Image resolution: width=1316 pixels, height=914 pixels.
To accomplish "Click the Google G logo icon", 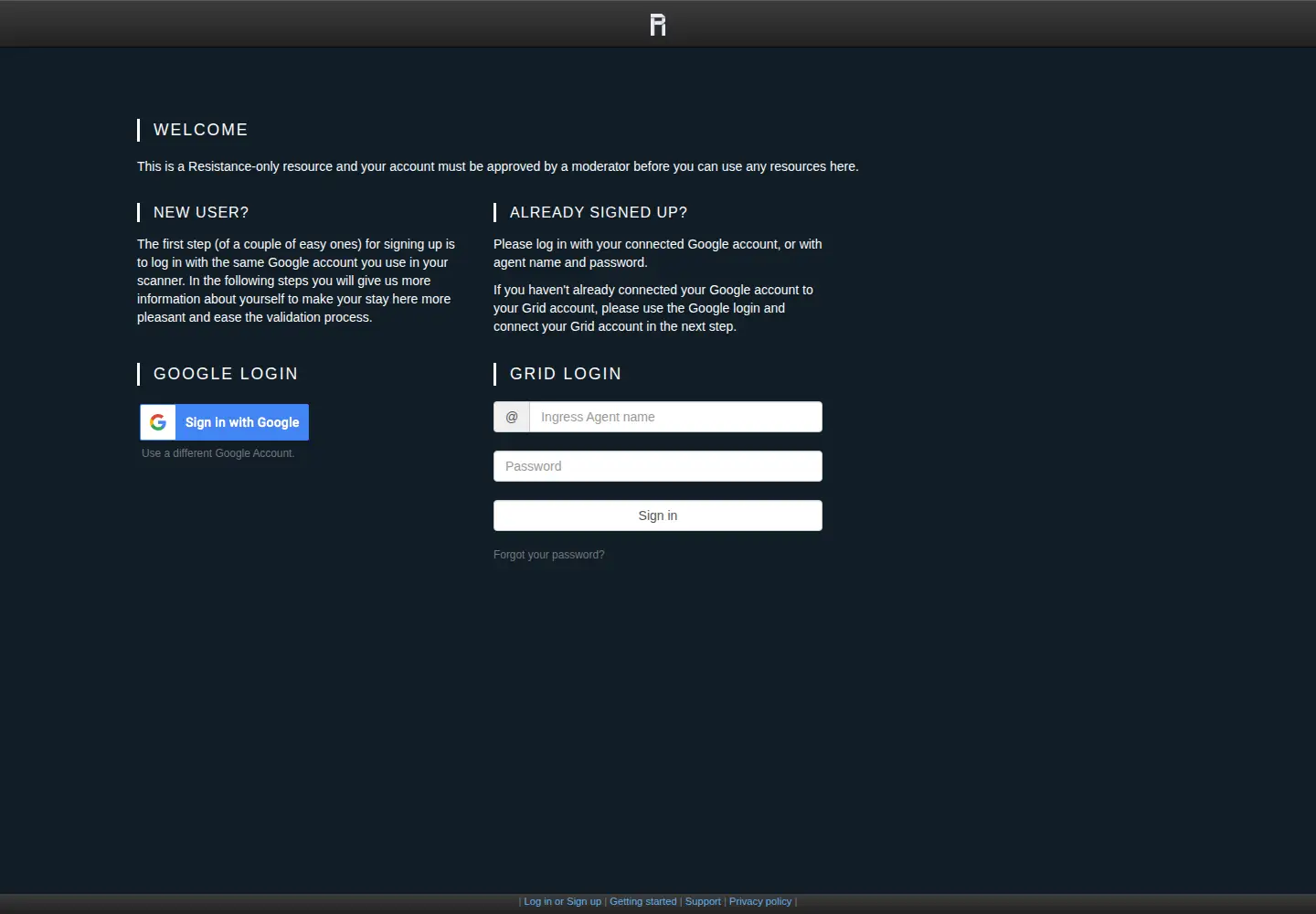I will coord(158,422).
